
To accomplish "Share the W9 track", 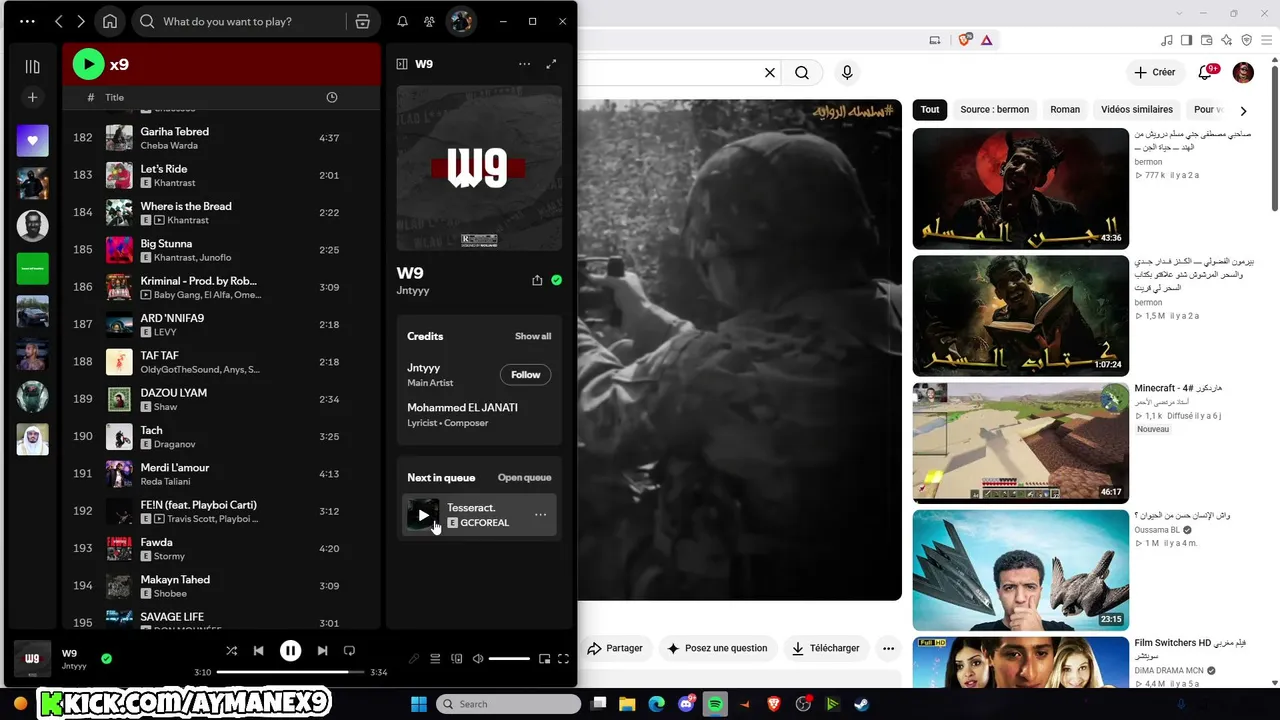I will pyautogui.click(x=537, y=280).
